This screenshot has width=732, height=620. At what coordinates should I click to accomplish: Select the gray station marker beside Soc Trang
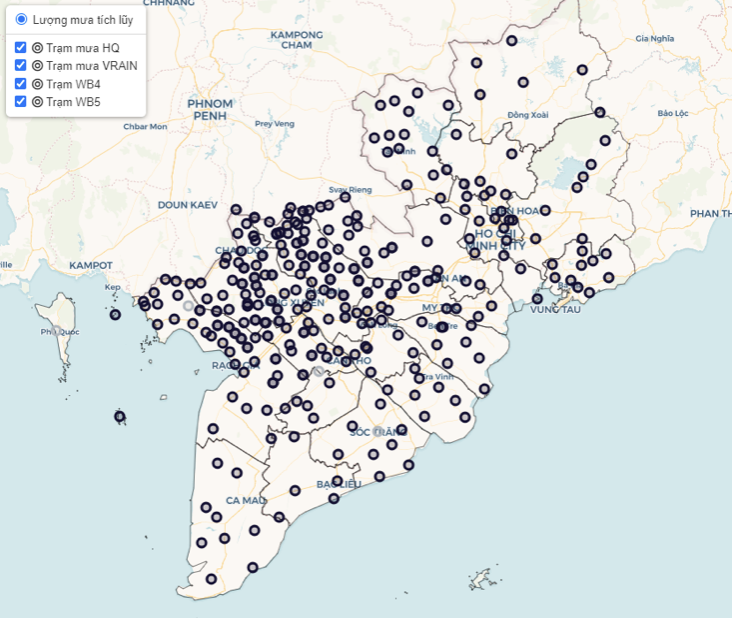tap(378, 431)
